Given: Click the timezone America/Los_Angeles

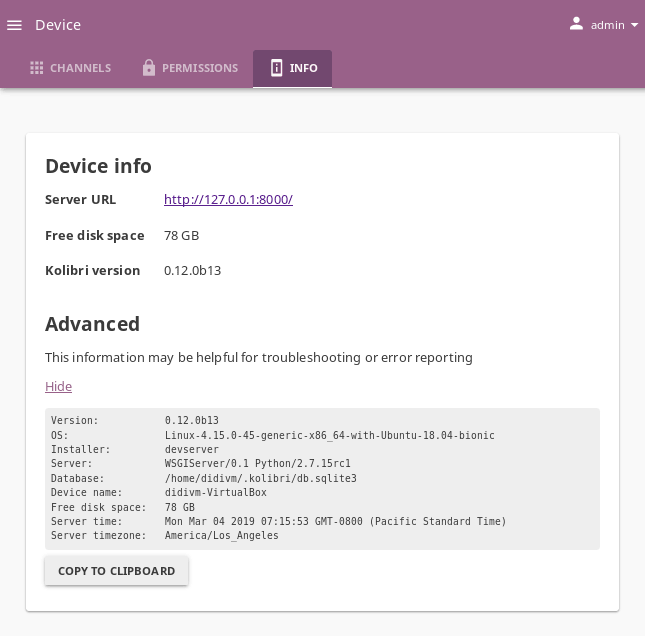Looking at the screenshot, I should [x=221, y=536].
